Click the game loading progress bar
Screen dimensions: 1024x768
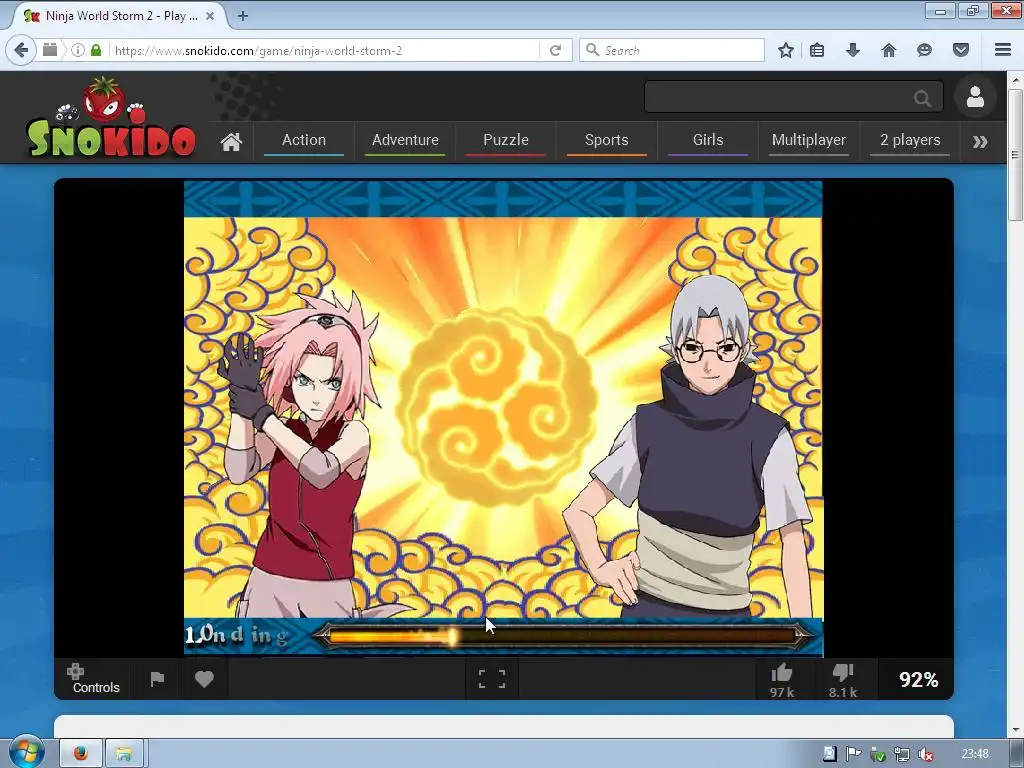coord(563,635)
